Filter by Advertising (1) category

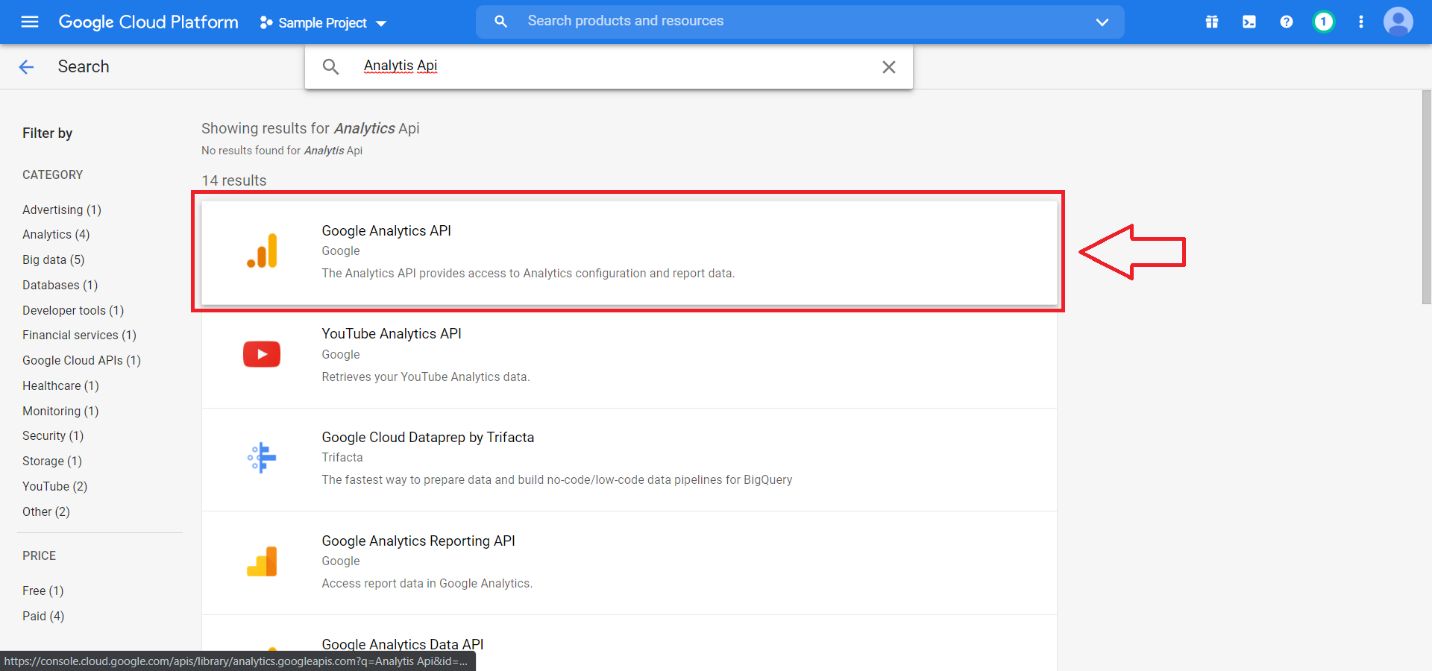click(x=62, y=210)
